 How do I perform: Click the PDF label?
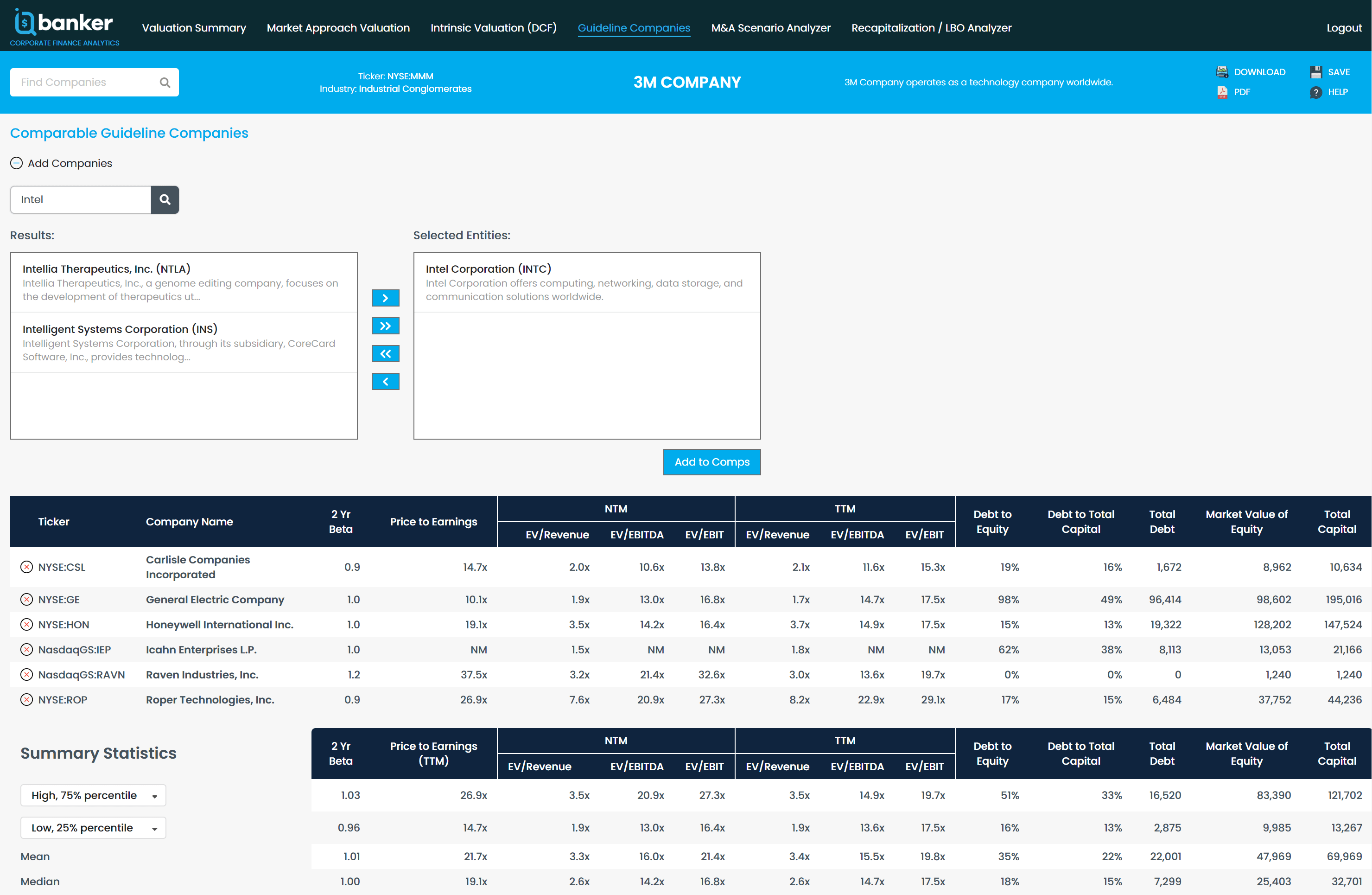(x=1242, y=92)
